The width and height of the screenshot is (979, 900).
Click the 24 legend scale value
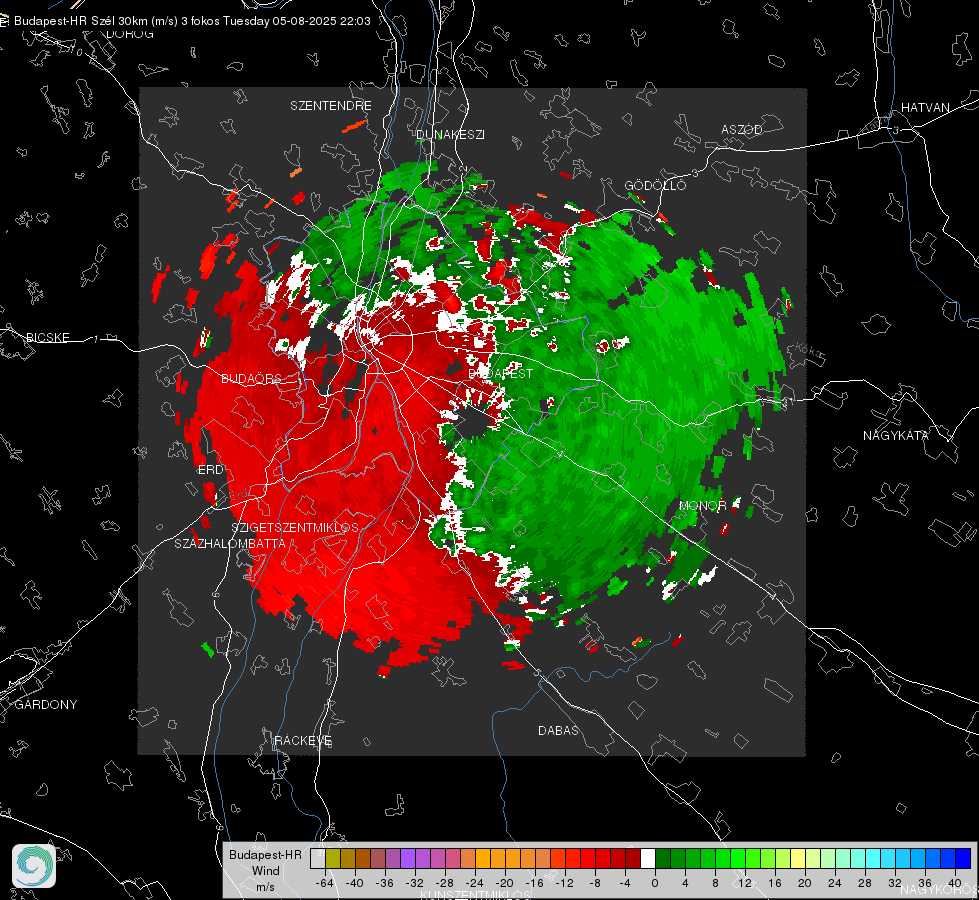pos(834,883)
